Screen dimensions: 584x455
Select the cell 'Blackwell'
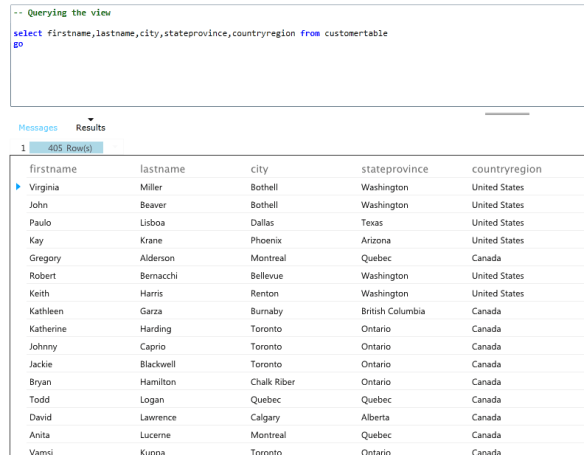tap(158, 364)
